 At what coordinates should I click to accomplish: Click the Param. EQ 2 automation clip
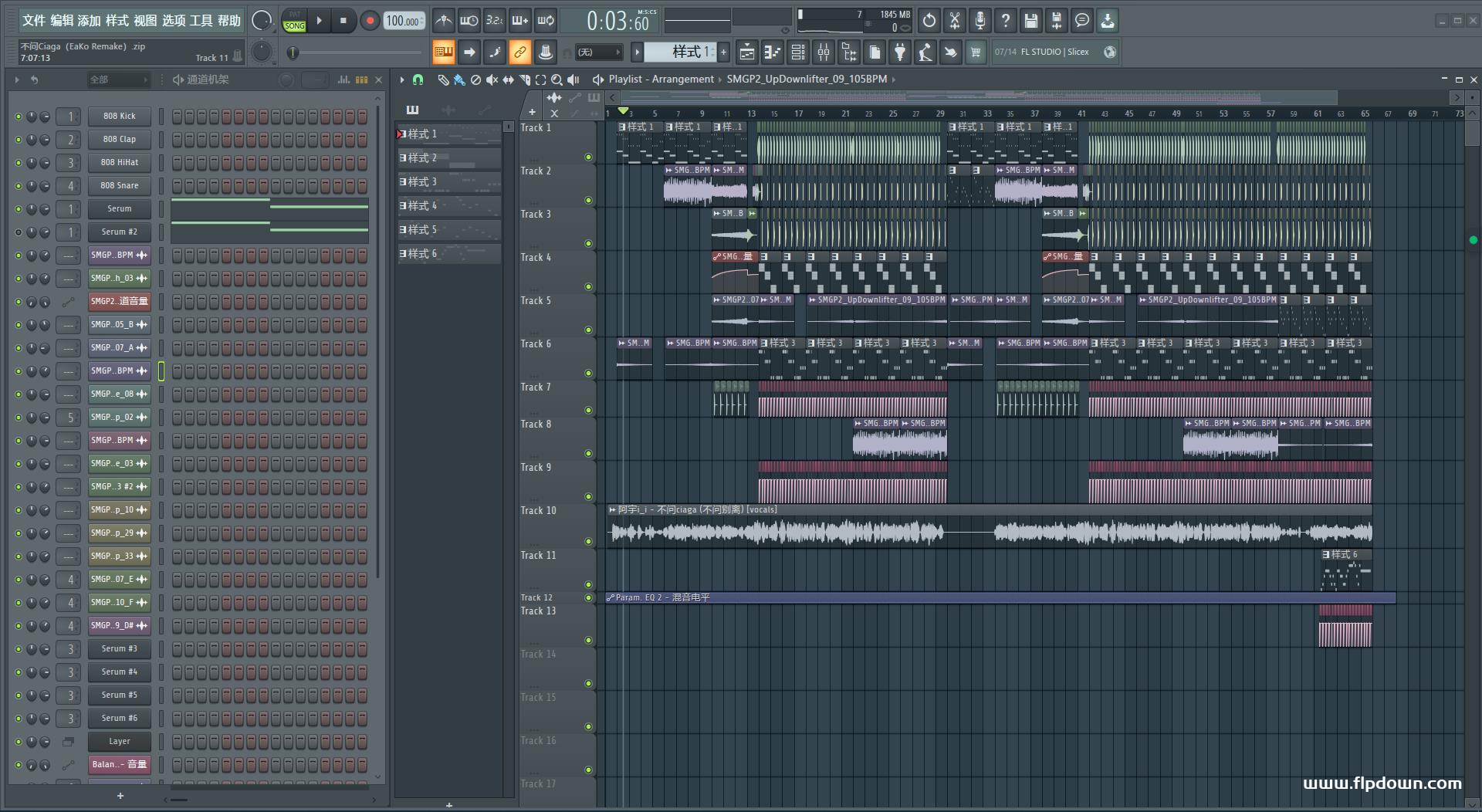tap(1000, 597)
